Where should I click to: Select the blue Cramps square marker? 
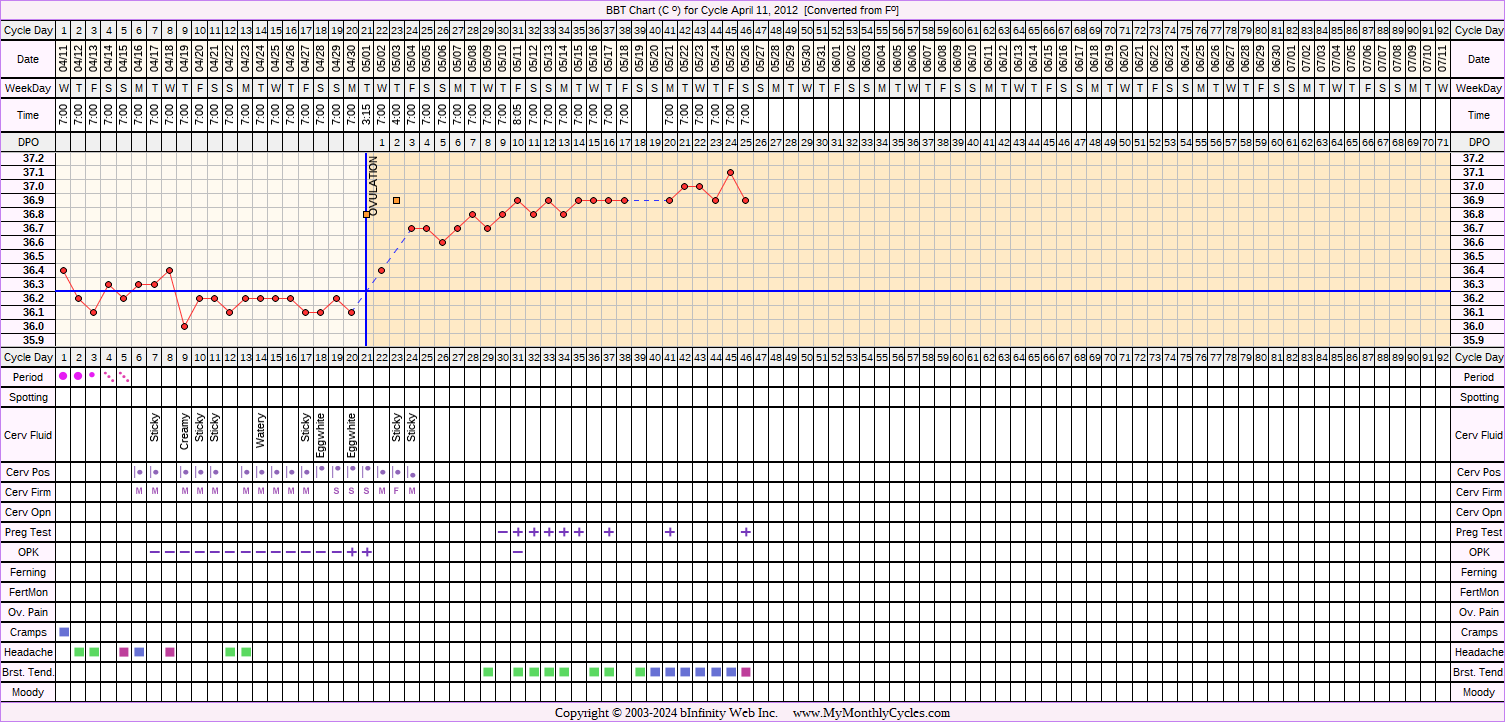(64, 632)
